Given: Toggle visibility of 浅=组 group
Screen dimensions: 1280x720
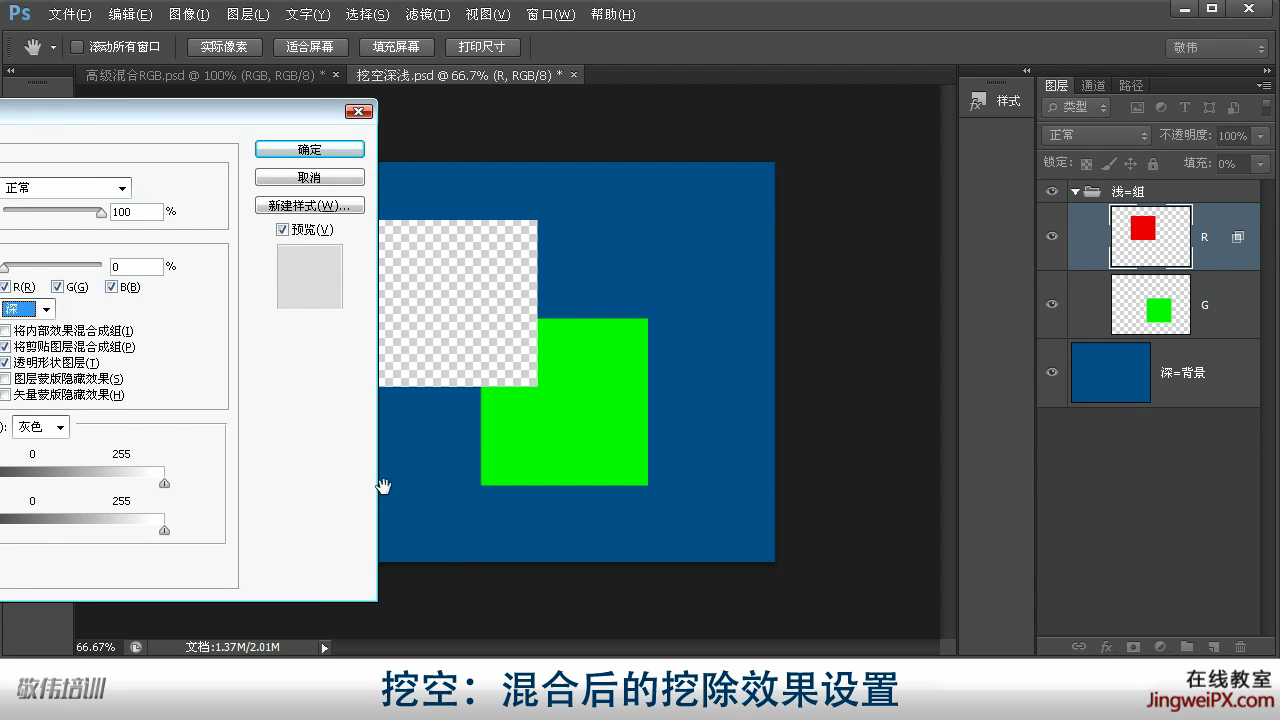Looking at the screenshot, I should 1051,191.
